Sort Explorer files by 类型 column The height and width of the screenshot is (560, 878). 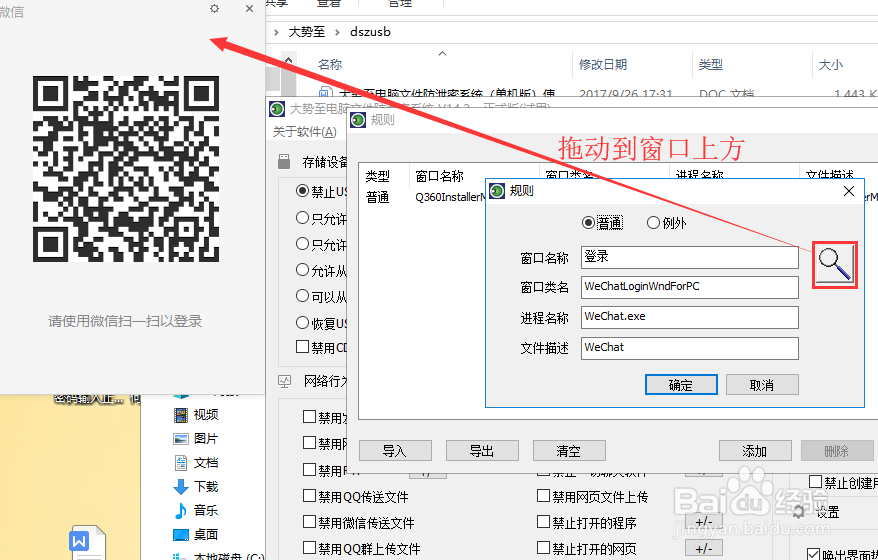[x=711, y=64]
